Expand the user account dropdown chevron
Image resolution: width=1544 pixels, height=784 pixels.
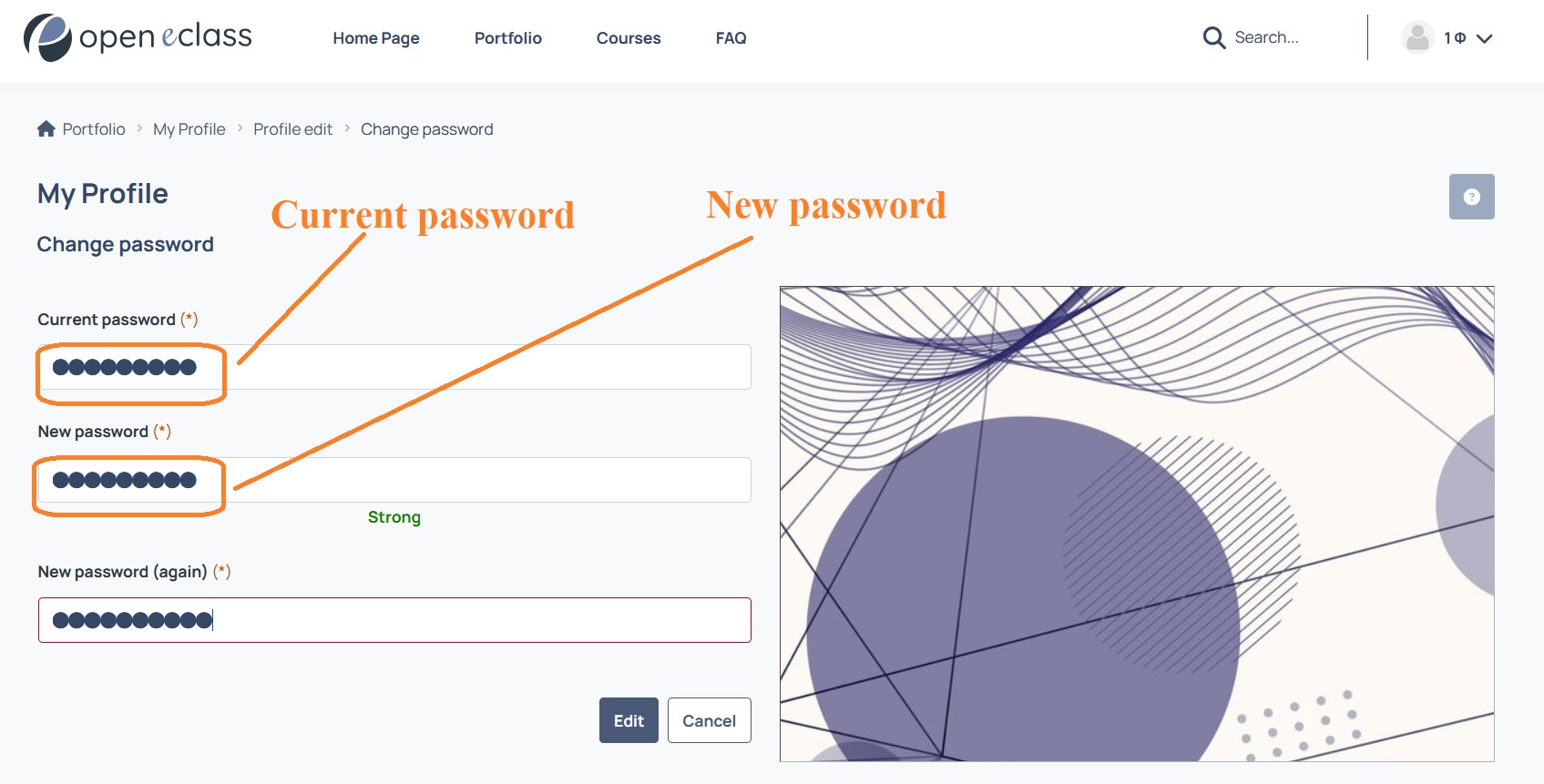[1484, 38]
